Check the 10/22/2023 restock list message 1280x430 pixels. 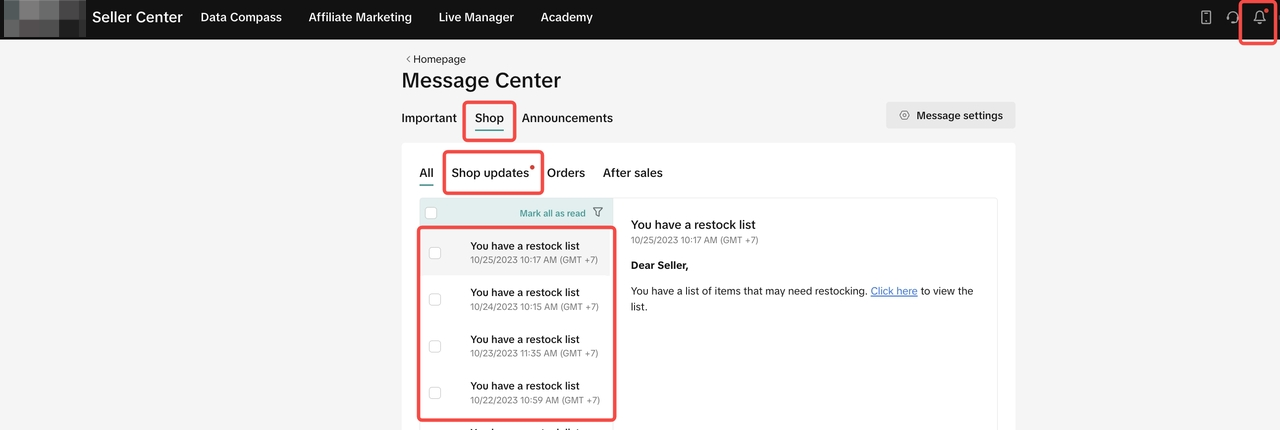(x=435, y=392)
